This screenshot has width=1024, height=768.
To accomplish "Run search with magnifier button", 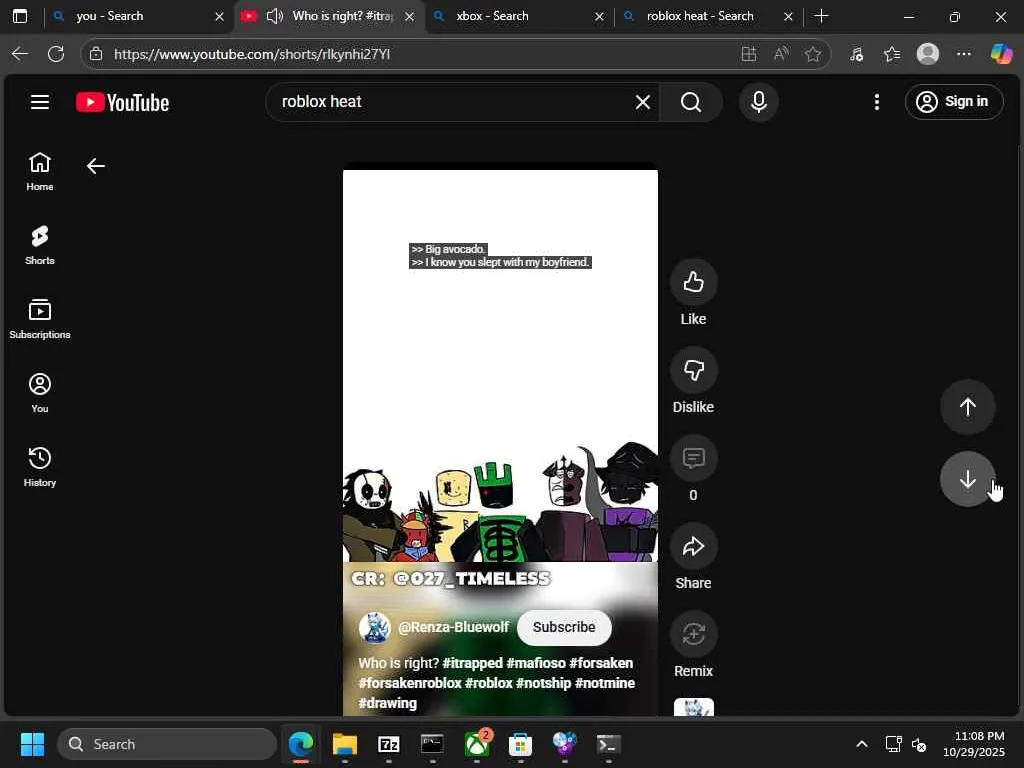I will coord(691,102).
